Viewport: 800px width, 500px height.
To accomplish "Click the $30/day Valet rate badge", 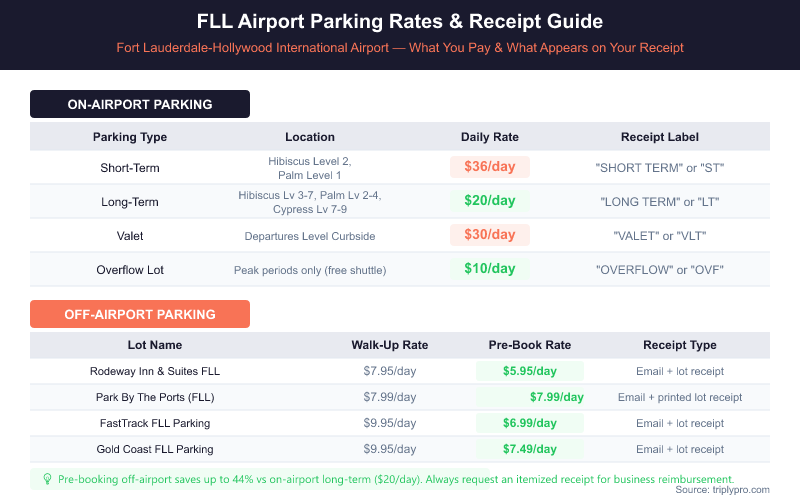I will click(x=489, y=235).
